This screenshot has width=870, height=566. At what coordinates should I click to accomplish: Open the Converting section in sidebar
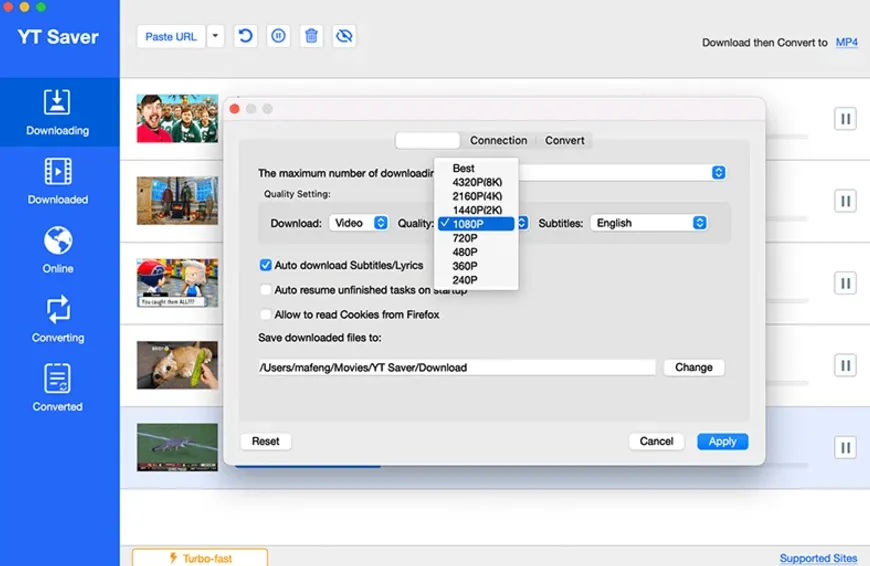58,319
